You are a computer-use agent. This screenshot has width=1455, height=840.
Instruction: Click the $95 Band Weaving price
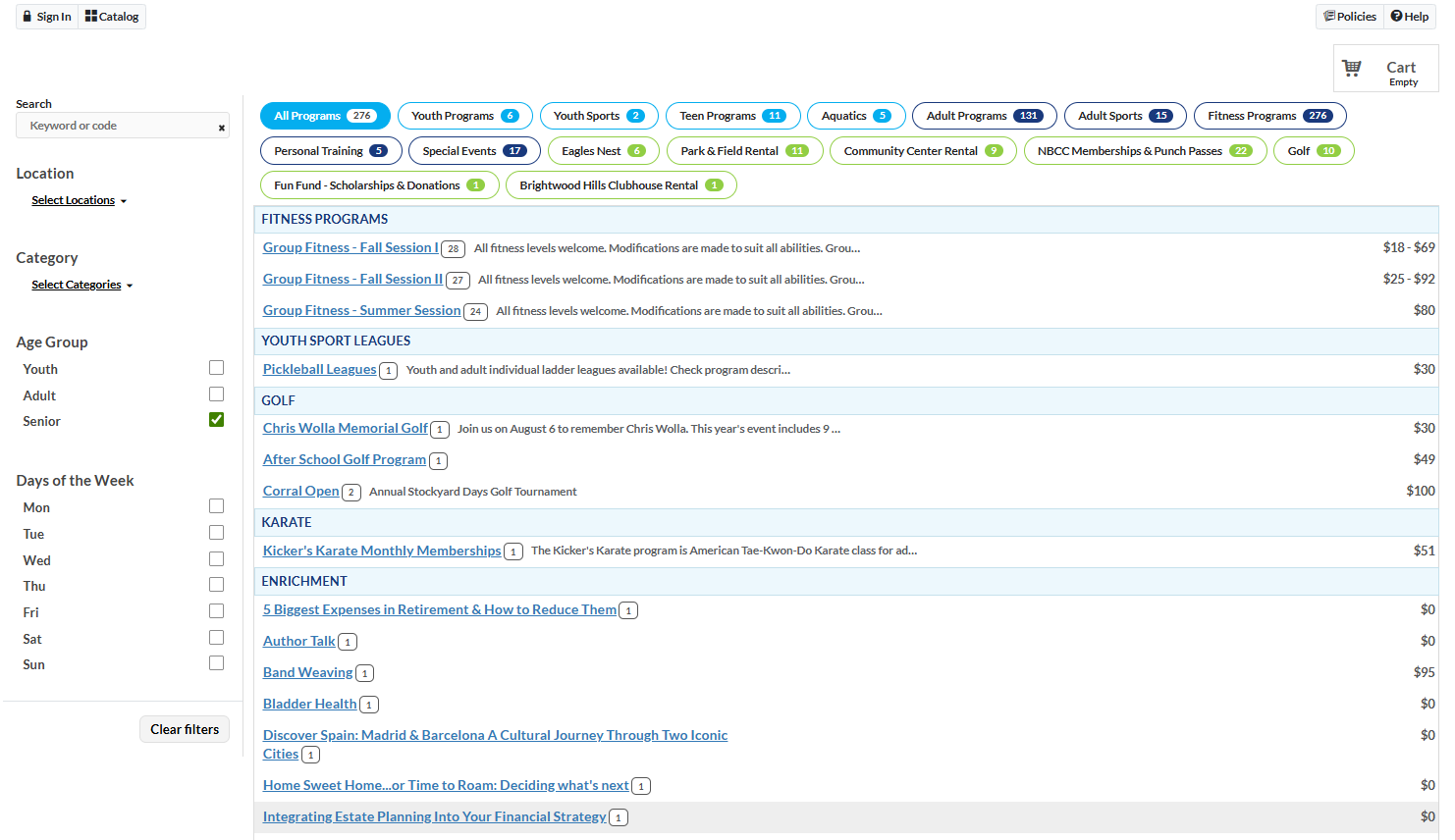1424,672
